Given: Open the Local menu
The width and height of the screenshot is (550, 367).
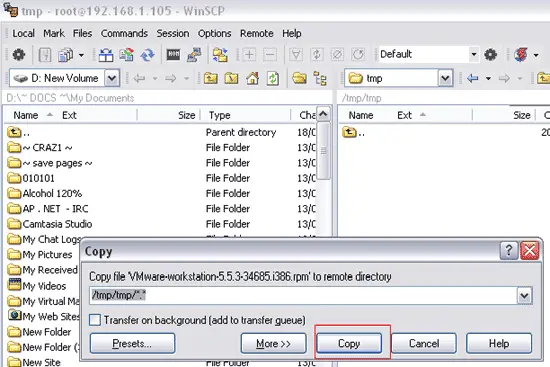Looking at the screenshot, I should (24, 33).
